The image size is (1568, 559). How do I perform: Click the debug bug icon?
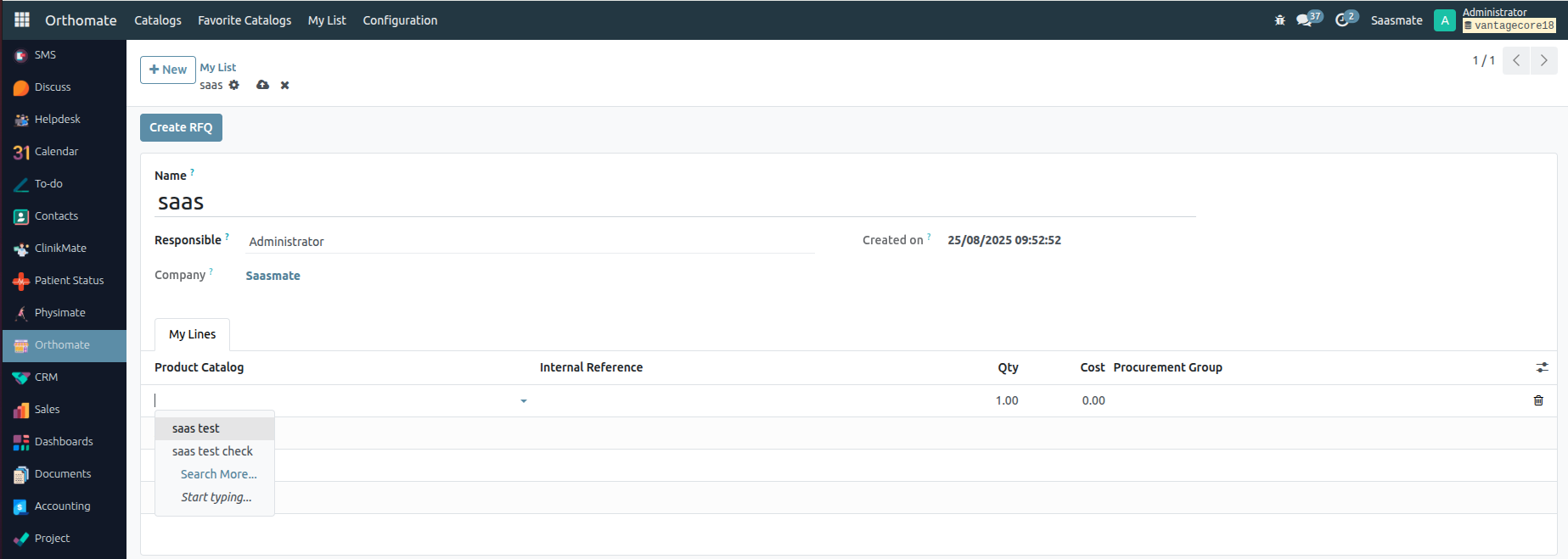pos(1279,20)
